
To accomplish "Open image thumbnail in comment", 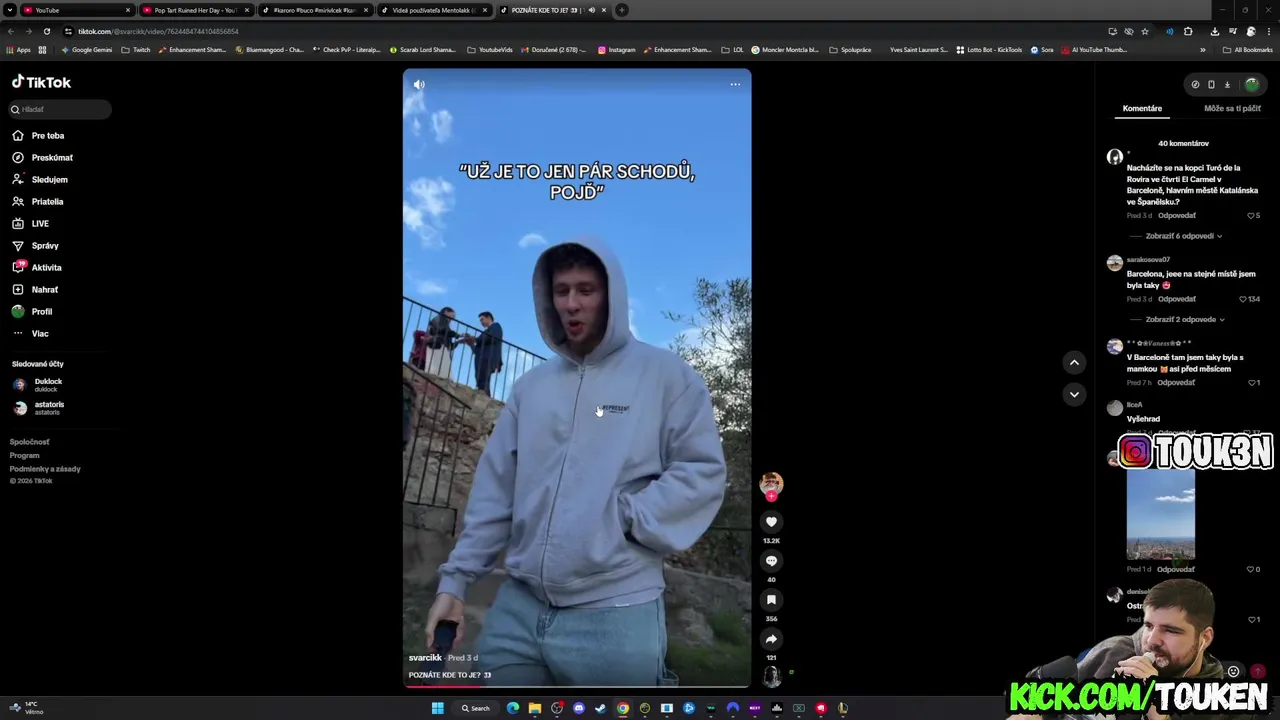I will click(1160, 514).
